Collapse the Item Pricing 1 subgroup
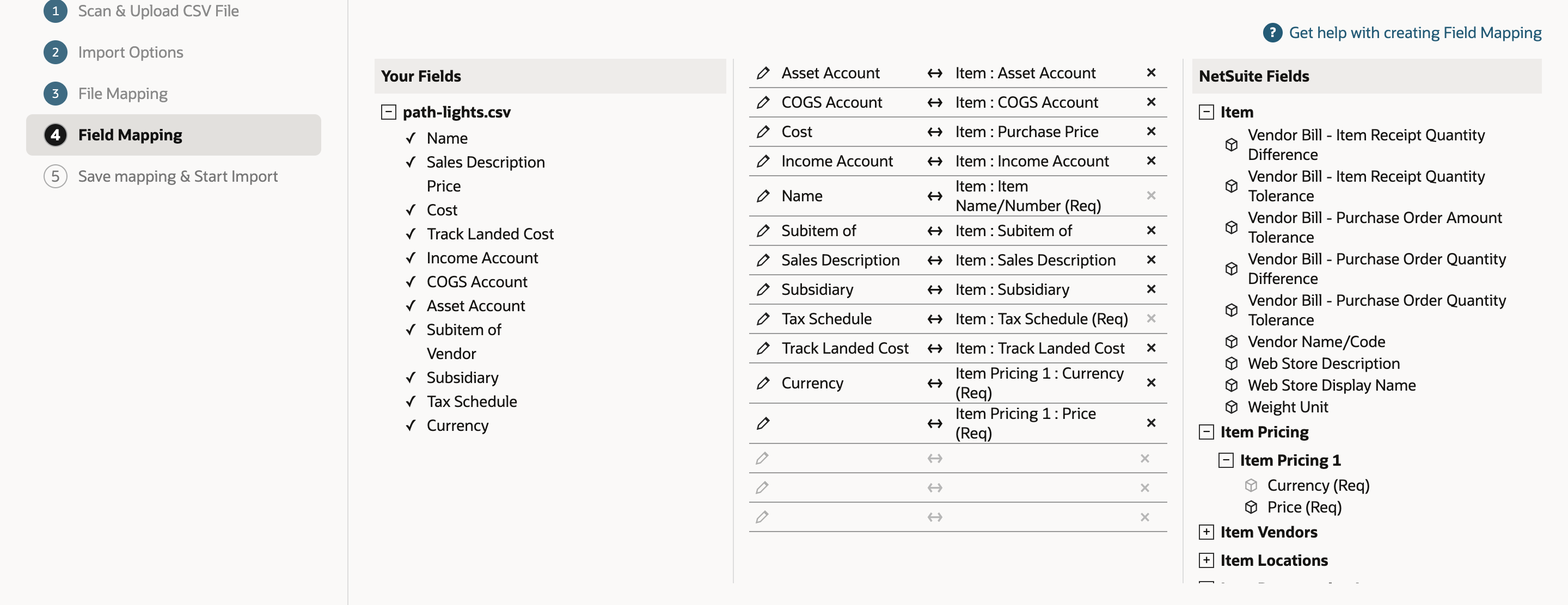 (1226, 460)
